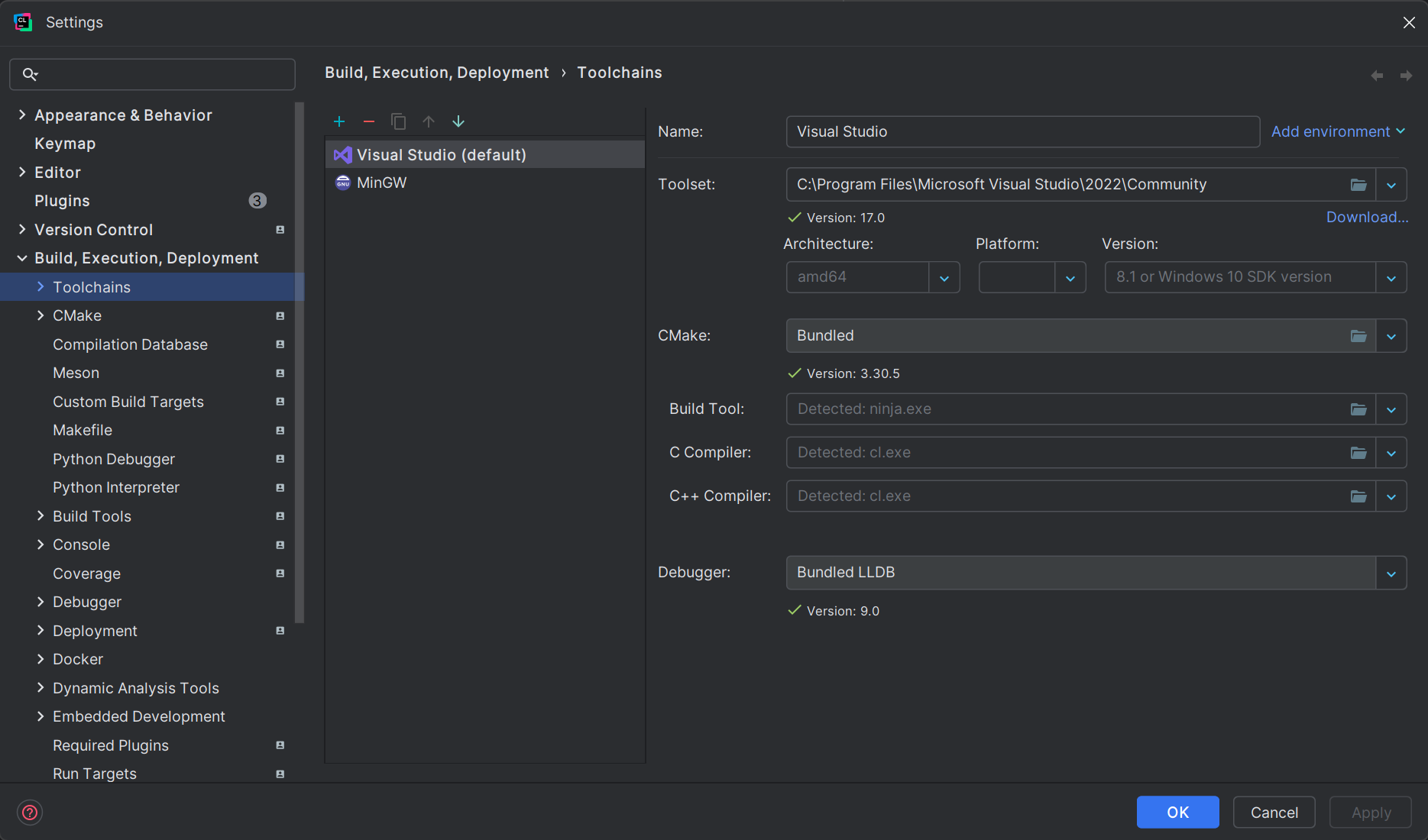Browse for a Toolset folder
This screenshot has width=1428, height=840.
[x=1358, y=184]
